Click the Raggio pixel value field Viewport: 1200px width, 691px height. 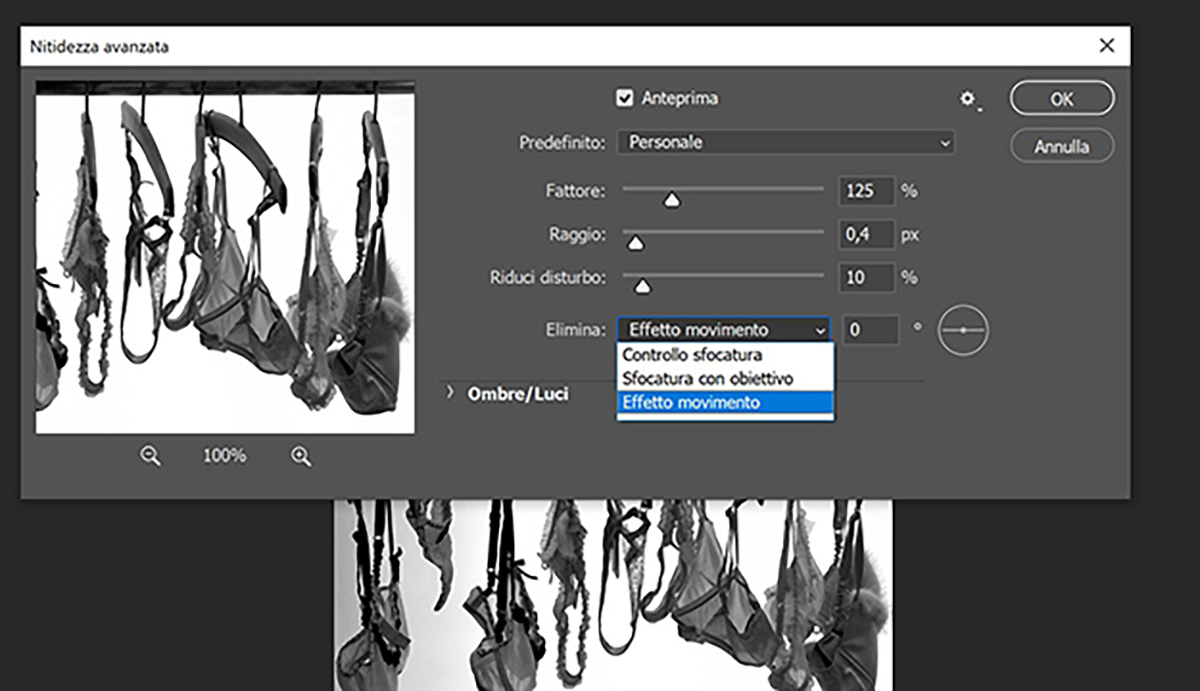(x=864, y=235)
